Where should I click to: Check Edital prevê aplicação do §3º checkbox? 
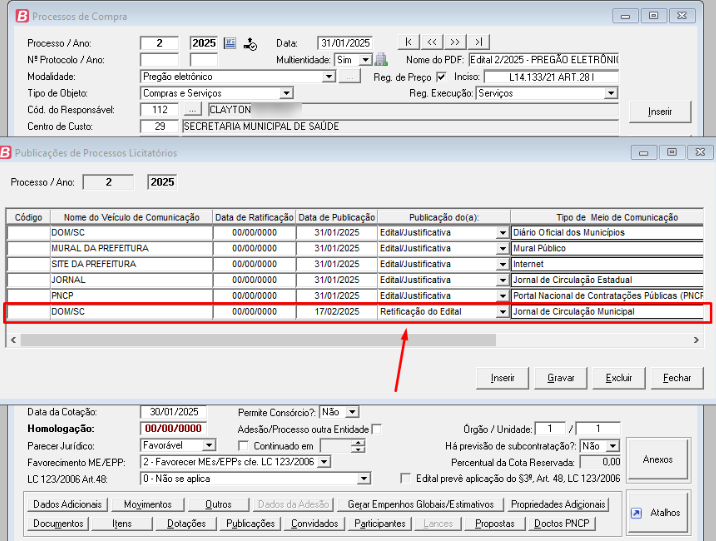[405, 478]
